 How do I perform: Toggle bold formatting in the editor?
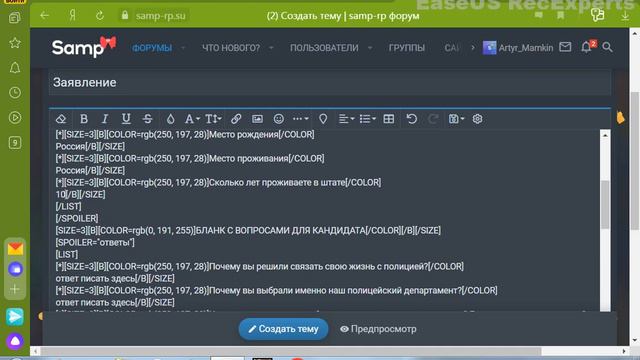click(x=84, y=119)
